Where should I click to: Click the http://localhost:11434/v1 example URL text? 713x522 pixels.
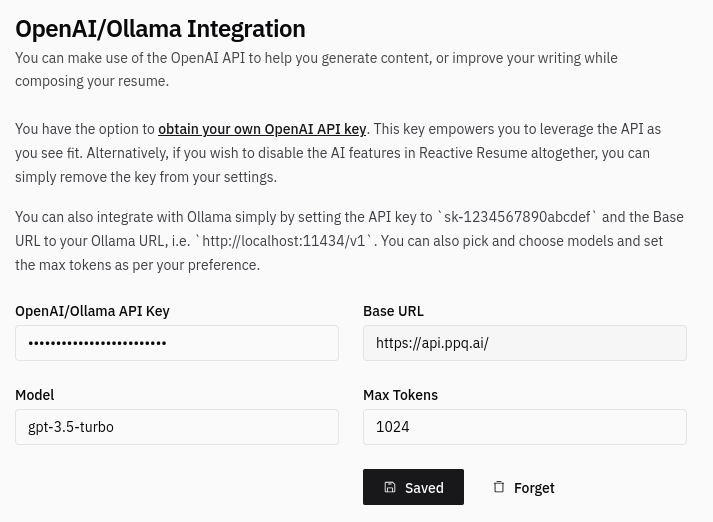coord(287,241)
